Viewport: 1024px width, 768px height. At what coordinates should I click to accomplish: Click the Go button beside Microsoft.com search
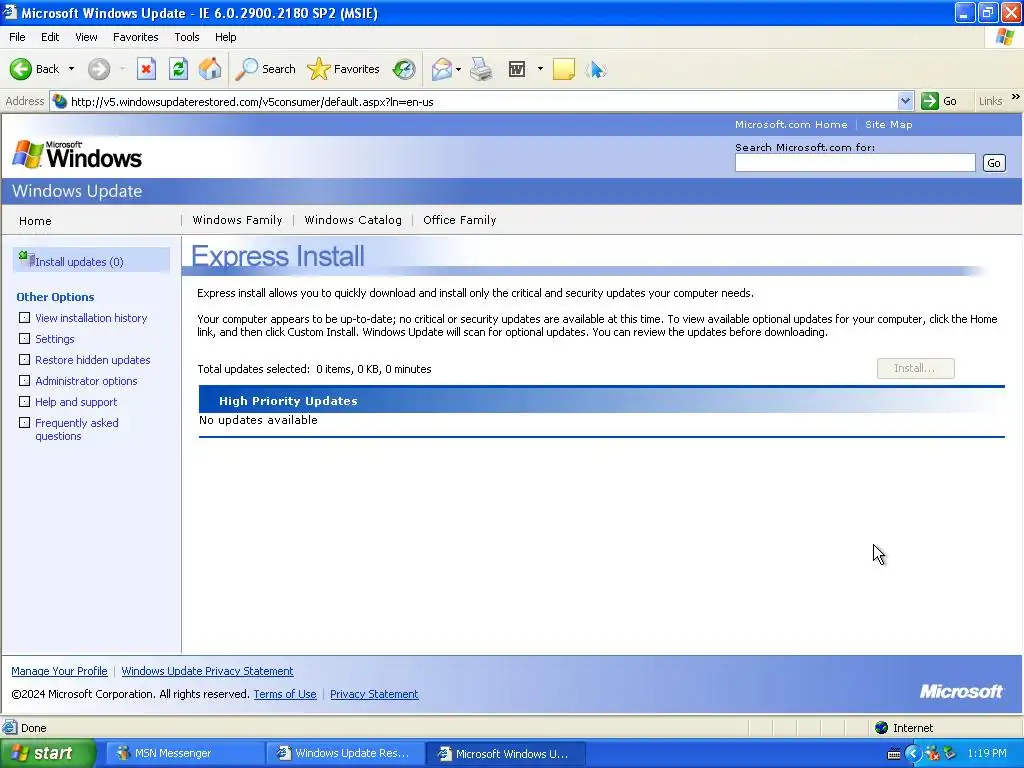[994, 163]
